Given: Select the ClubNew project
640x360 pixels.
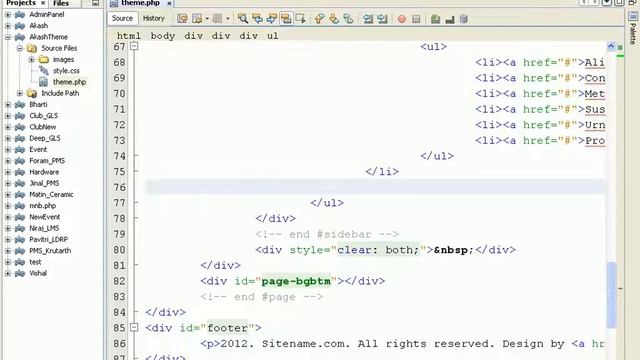Looking at the screenshot, I should (x=42, y=127).
